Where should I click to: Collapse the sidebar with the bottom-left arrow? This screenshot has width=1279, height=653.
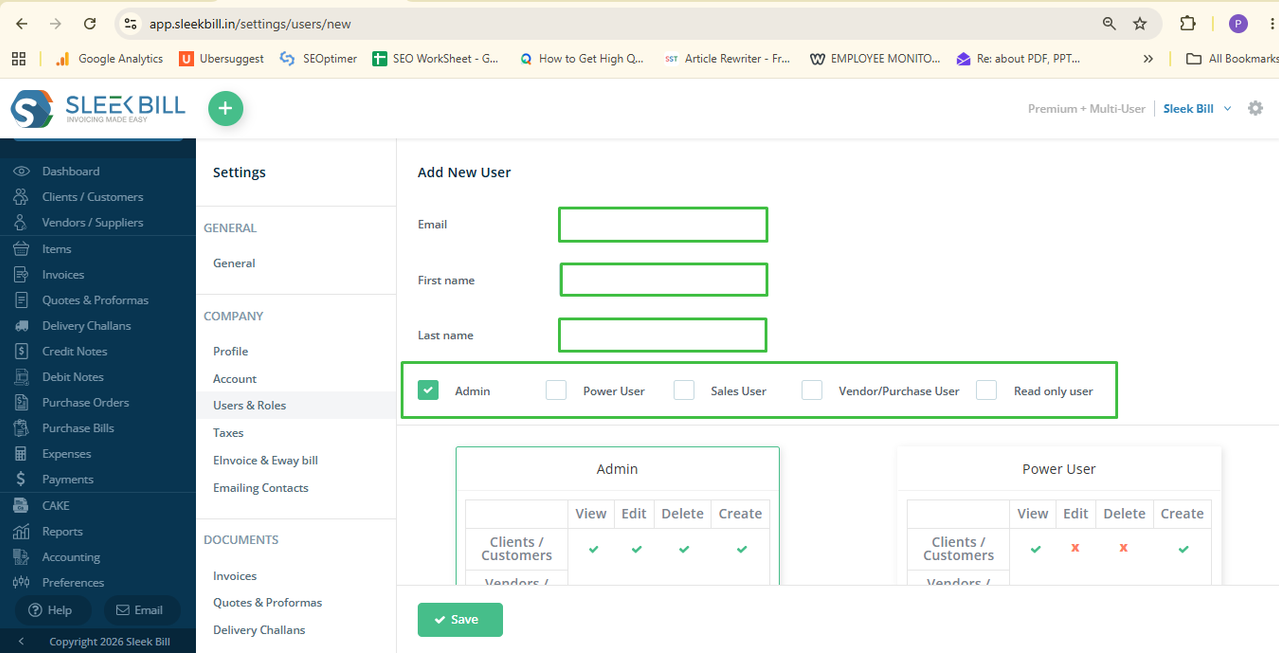point(21,641)
